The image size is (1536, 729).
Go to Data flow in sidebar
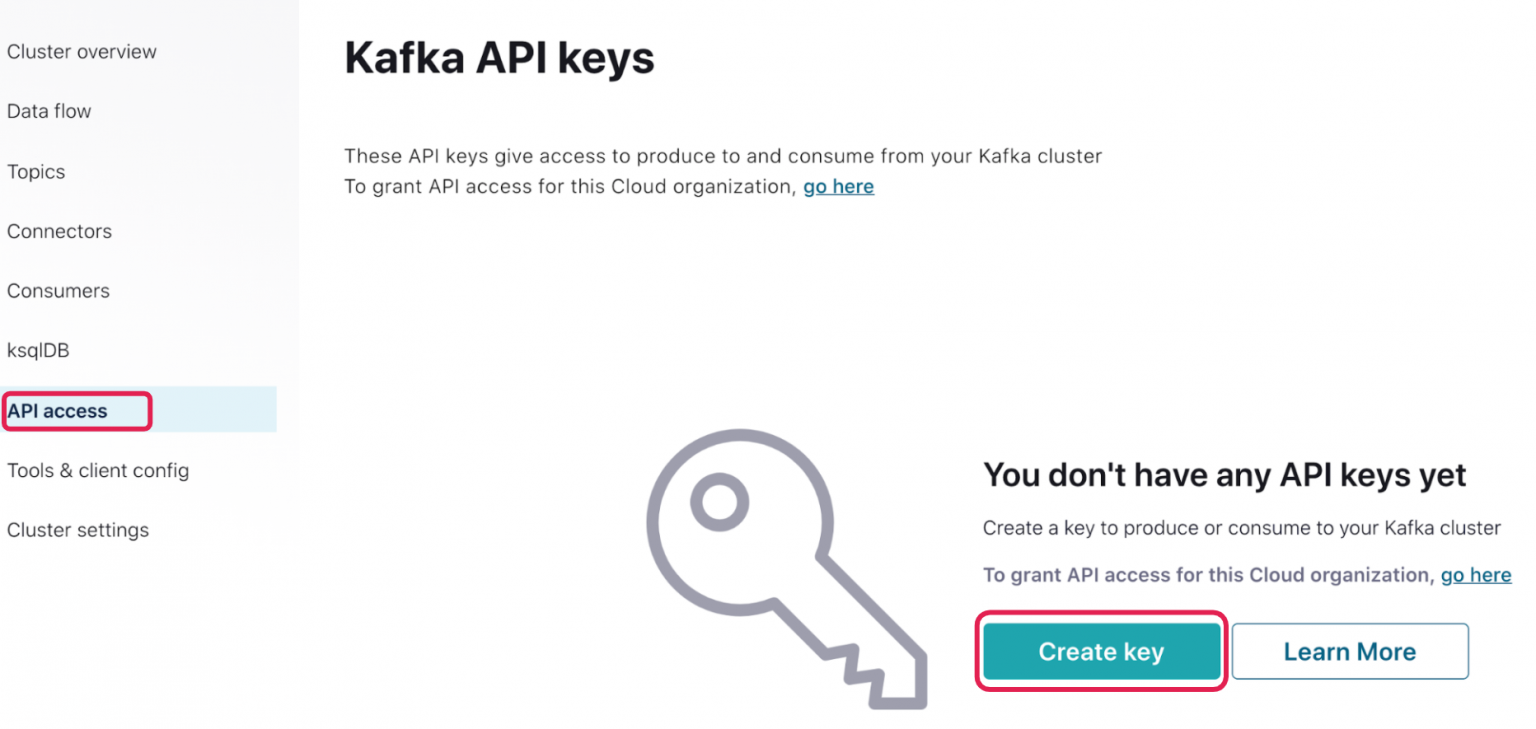49,111
